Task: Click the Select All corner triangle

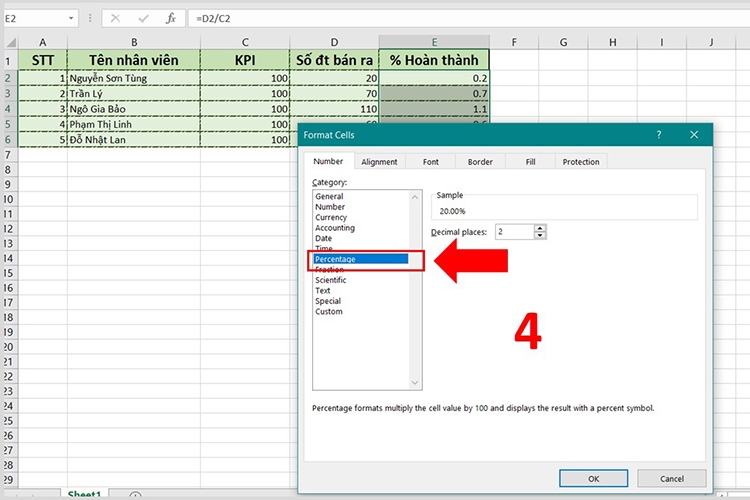Action: pos(11,42)
